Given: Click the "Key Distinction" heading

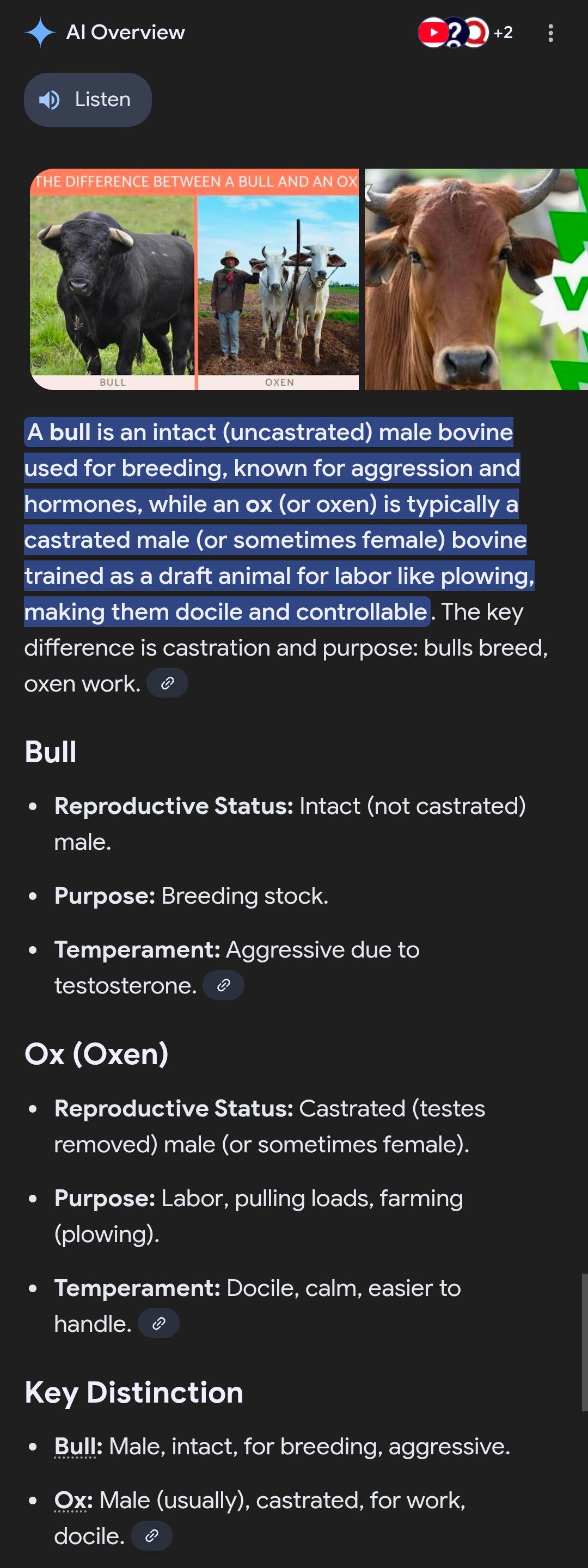Looking at the screenshot, I should (134, 1392).
